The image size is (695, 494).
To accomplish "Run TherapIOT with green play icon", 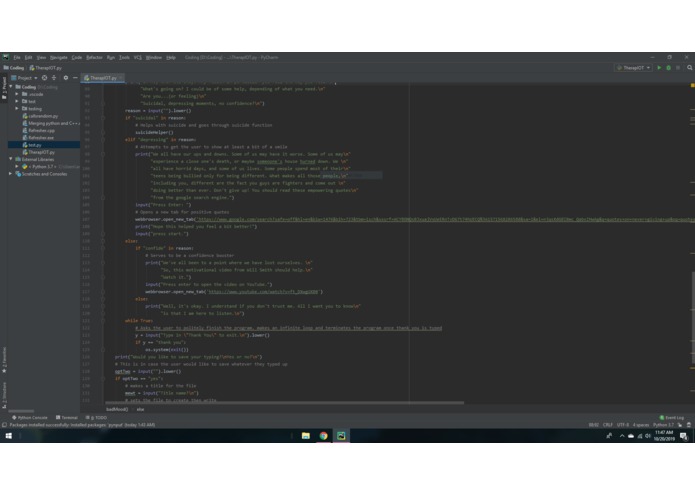I will click(x=659, y=68).
